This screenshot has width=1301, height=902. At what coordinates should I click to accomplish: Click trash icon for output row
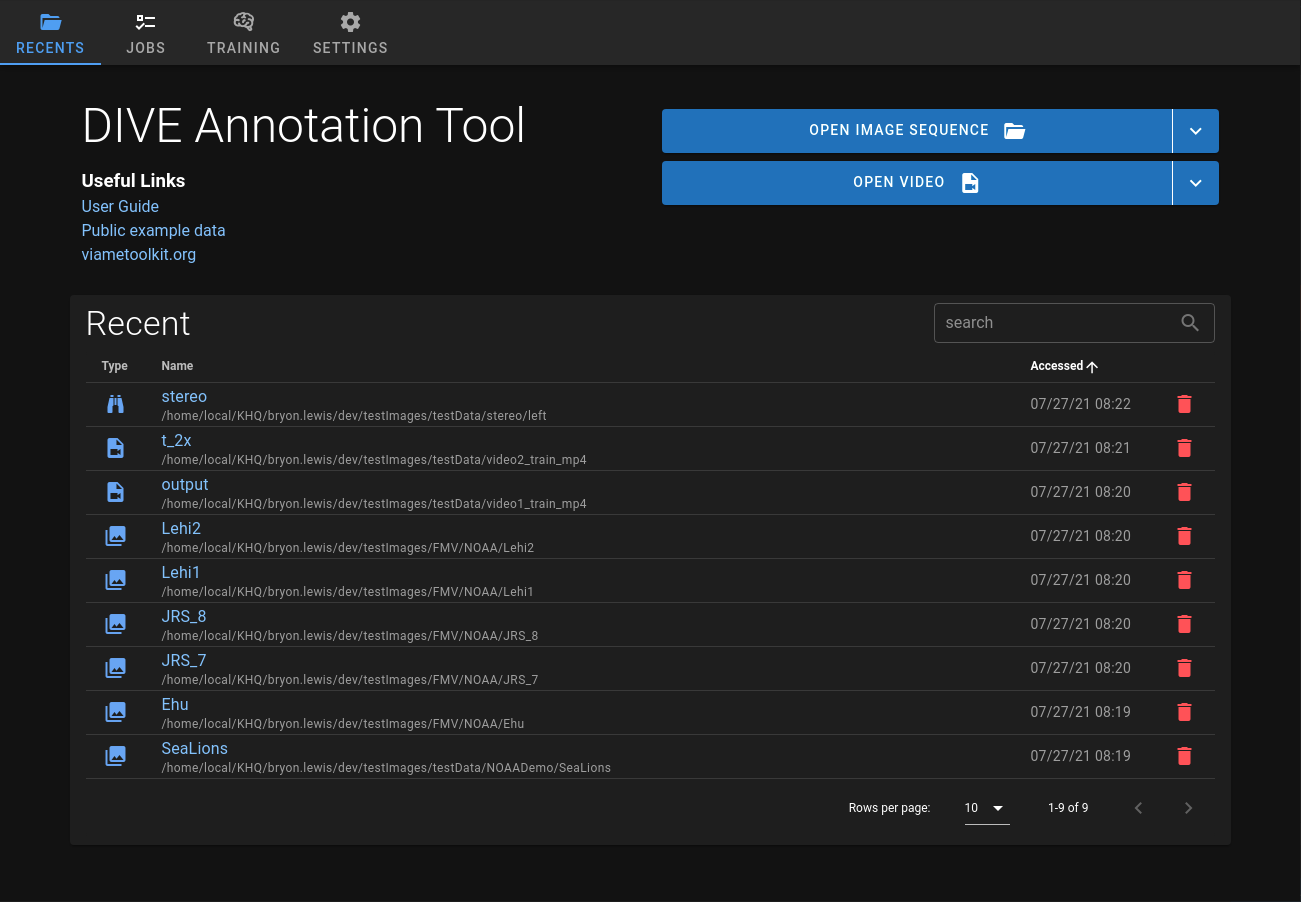tap(1184, 492)
